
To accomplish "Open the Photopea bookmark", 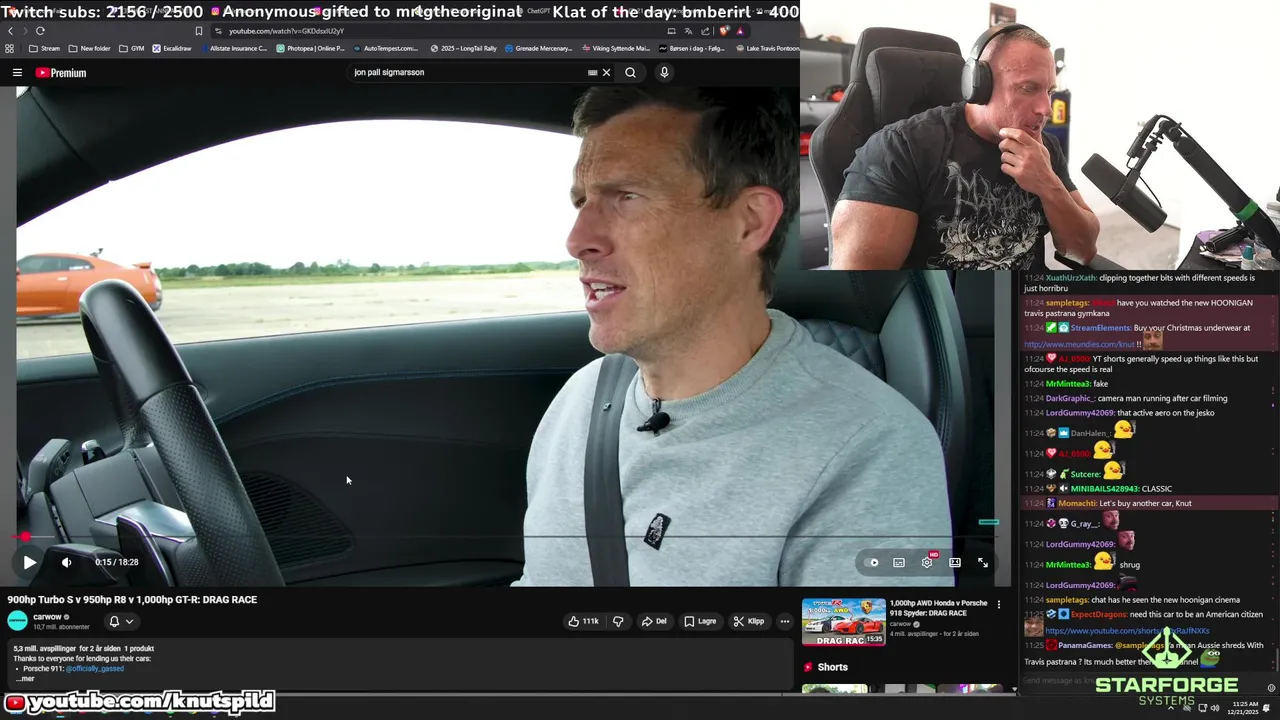I will [x=310, y=48].
